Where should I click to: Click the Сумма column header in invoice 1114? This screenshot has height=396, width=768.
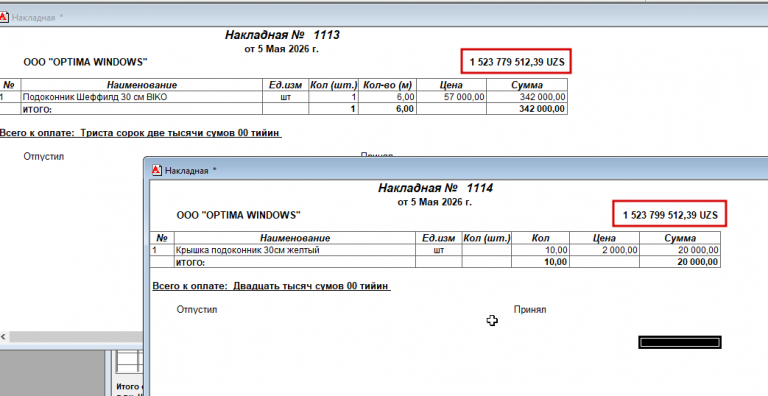click(680, 238)
